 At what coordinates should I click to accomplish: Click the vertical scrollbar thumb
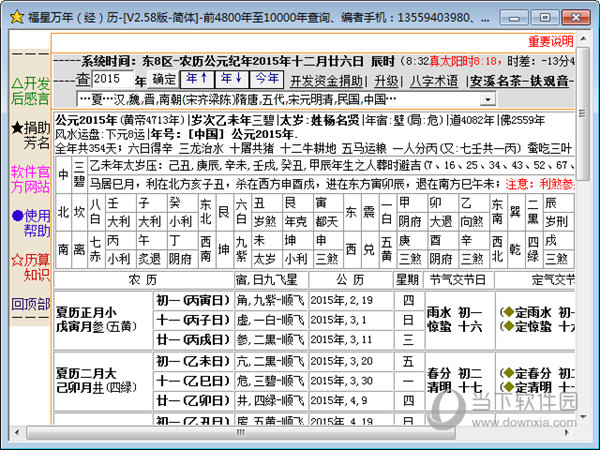(583, 113)
